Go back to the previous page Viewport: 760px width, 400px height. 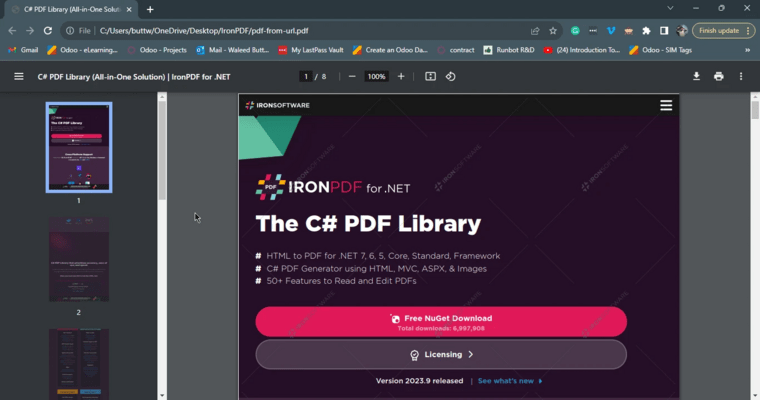[x=12, y=31]
